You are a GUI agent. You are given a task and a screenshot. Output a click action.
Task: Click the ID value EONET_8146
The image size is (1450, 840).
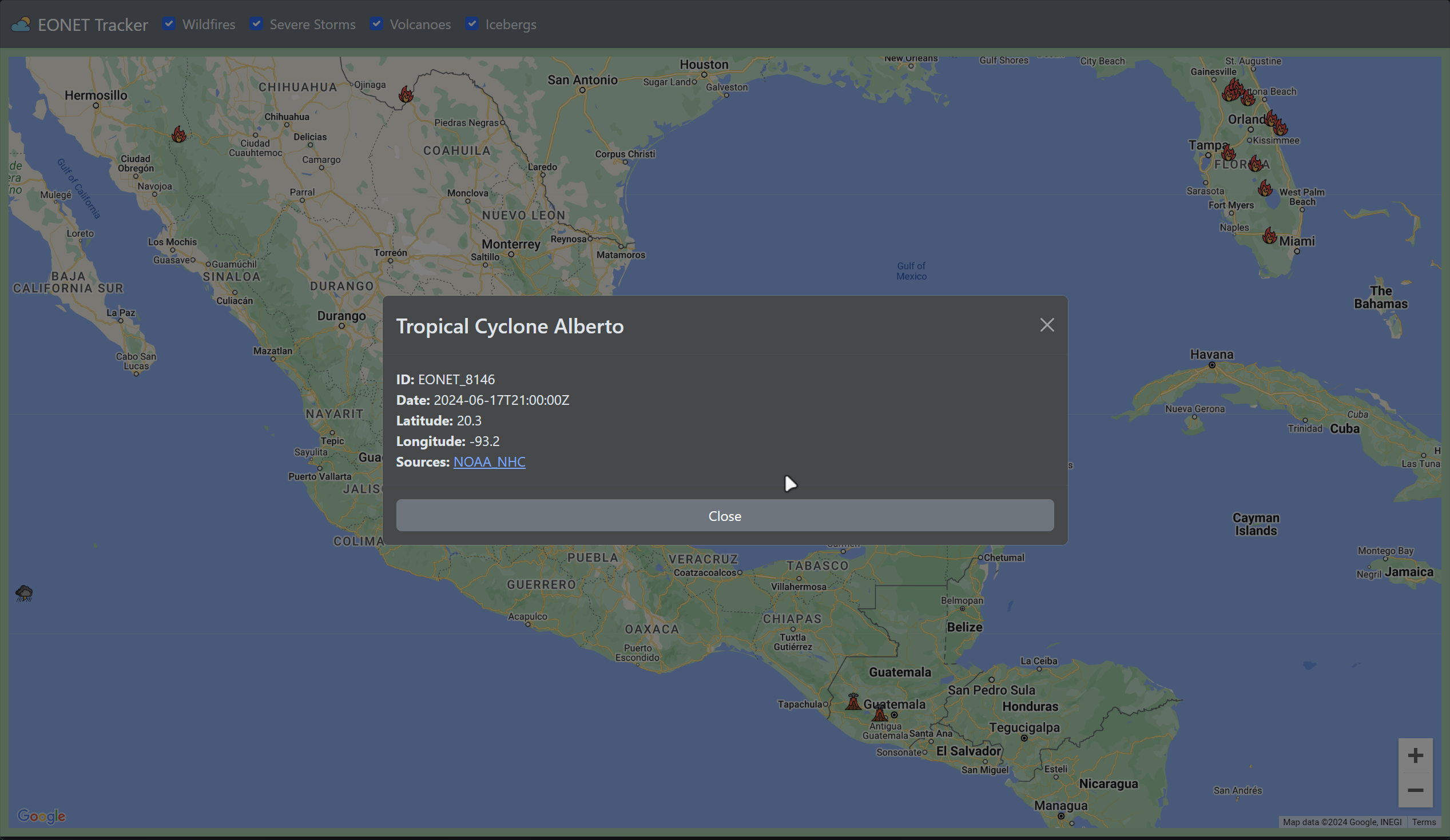456,380
